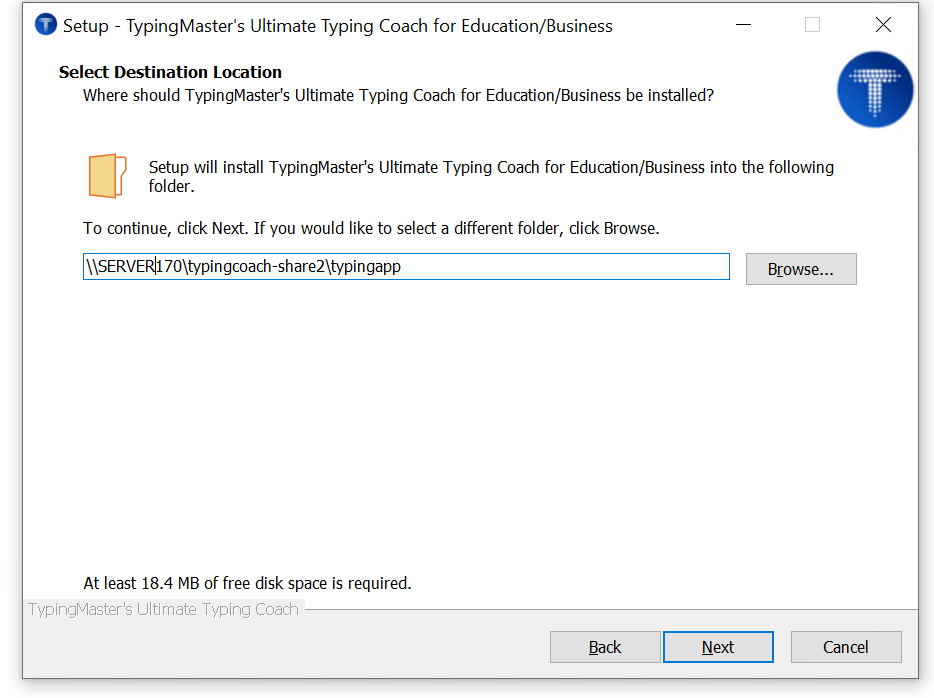Click the 'Setup will install' description text
This screenshot has width=934, height=698.
coord(491,176)
